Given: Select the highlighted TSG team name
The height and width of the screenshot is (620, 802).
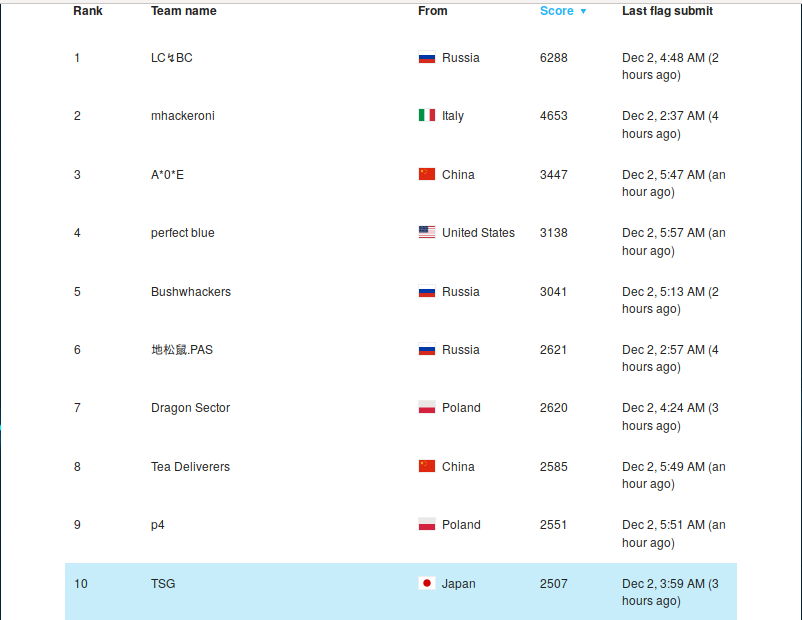Looking at the screenshot, I should 163,584.
